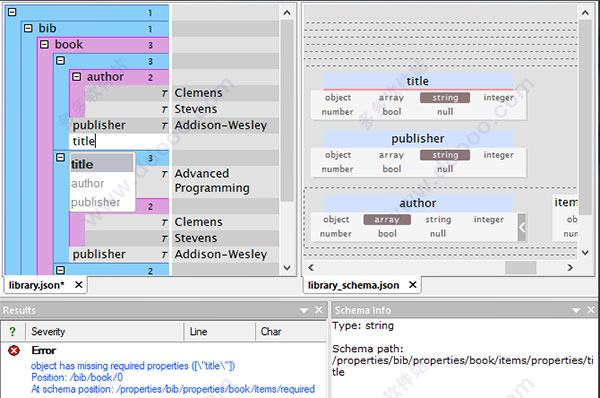
Task: Collapse the book array node
Action: (x=44, y=44)
